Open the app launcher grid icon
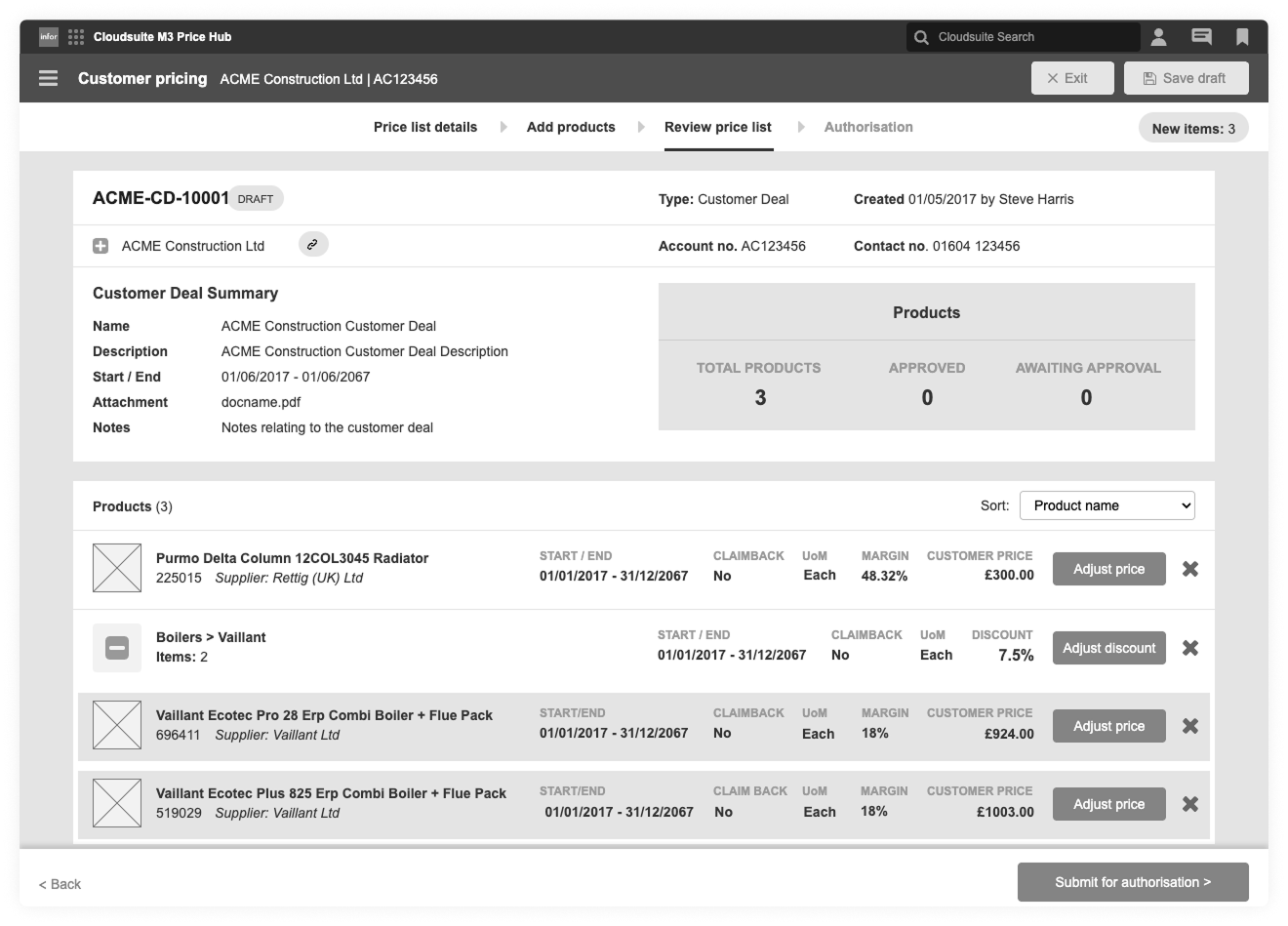The image size is (1288, 926). point(76,37)
